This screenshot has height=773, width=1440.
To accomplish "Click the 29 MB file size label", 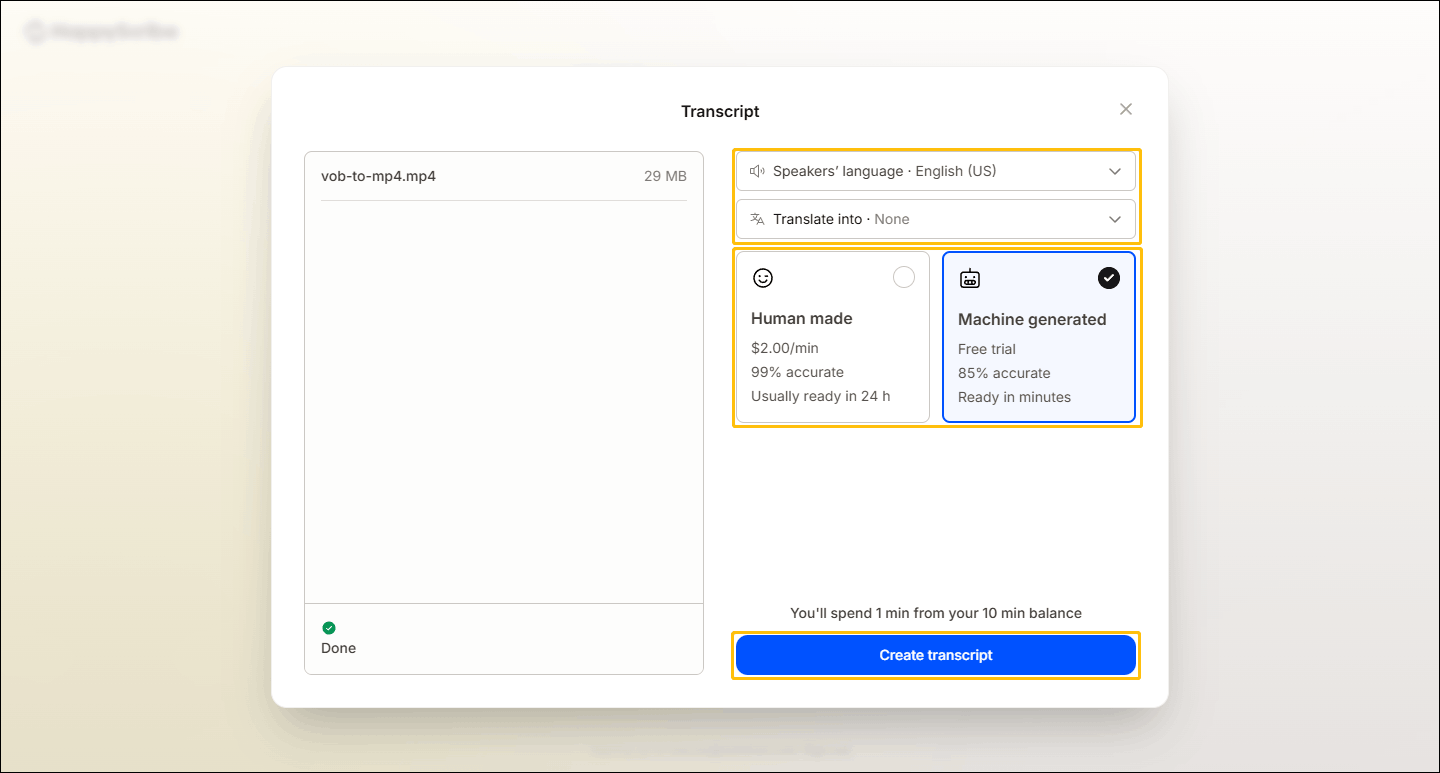I will pyautogui.click(x=665, y=176).
